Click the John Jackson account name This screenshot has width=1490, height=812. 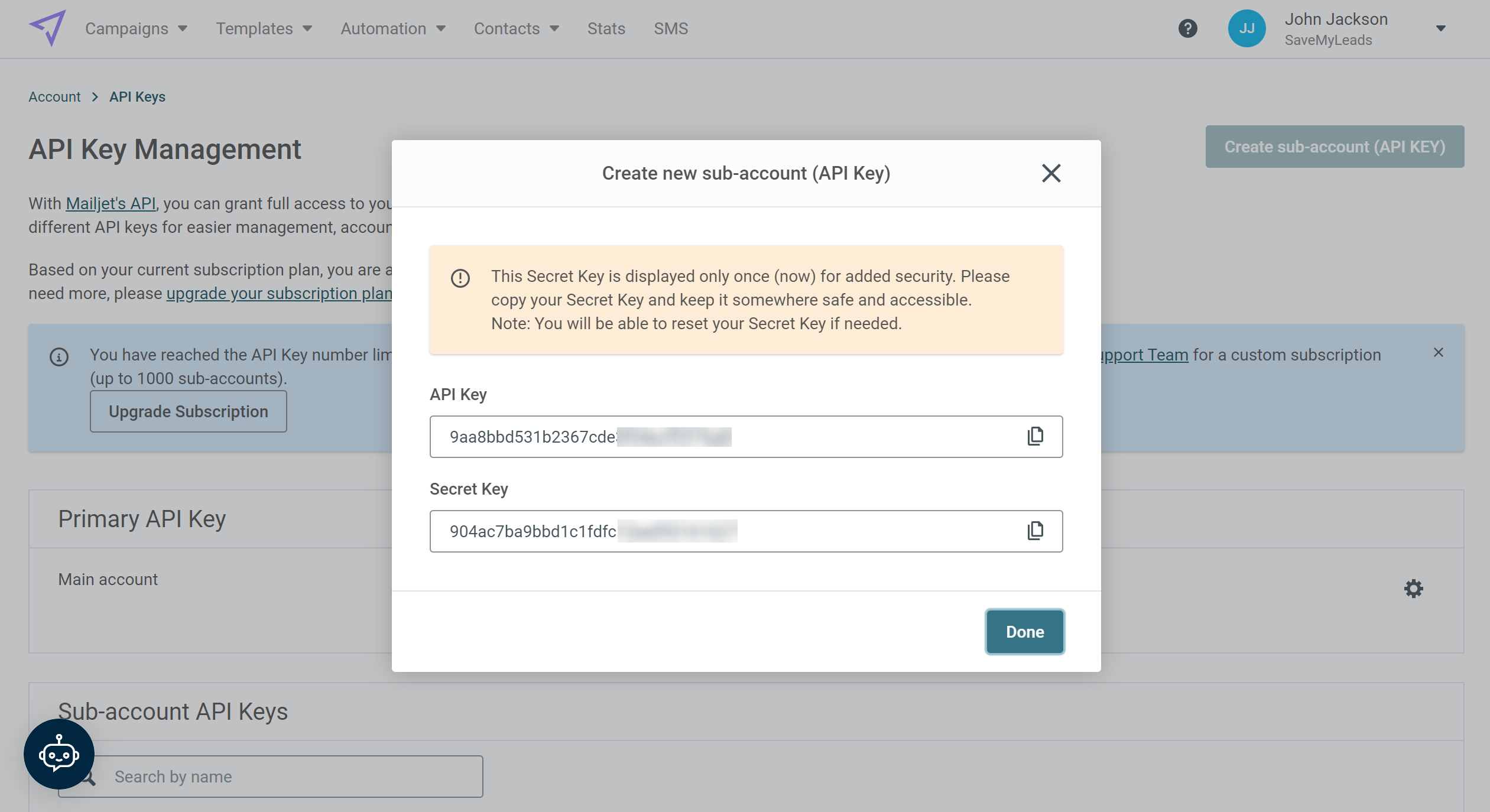(1336, 19)
